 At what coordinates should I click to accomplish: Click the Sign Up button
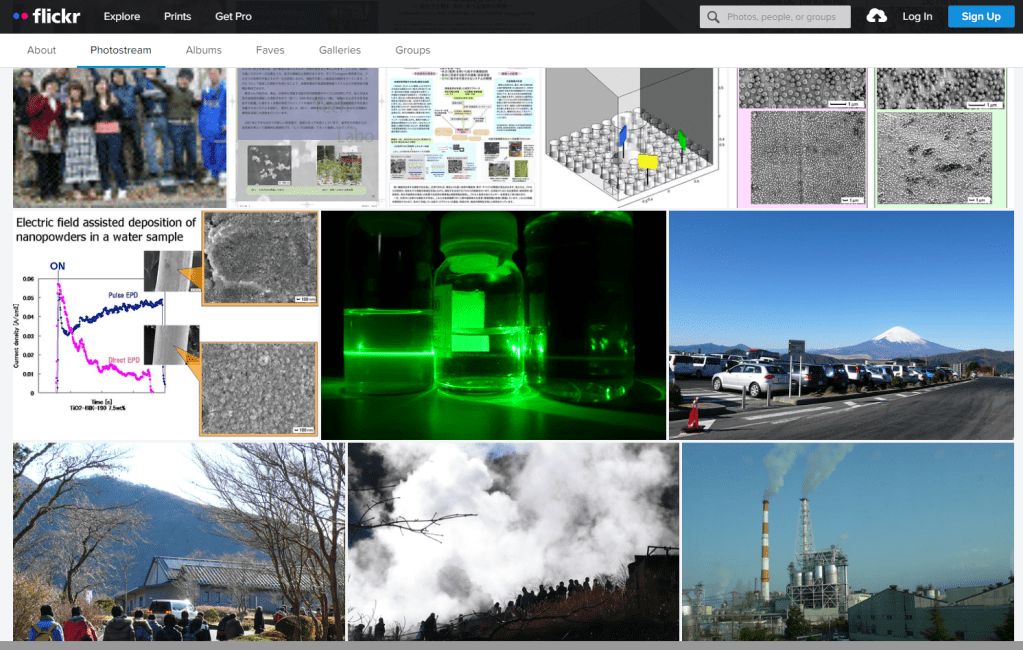[979, 16]
